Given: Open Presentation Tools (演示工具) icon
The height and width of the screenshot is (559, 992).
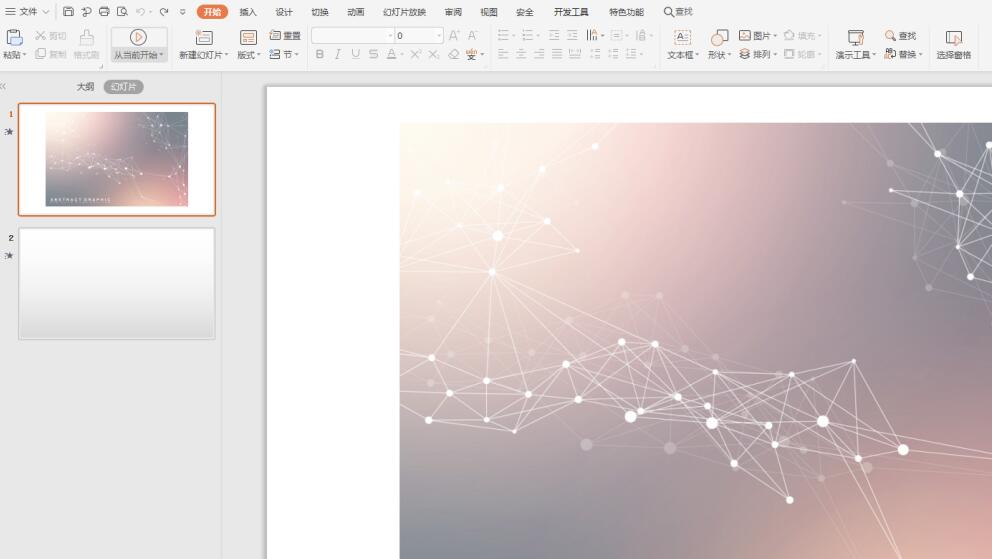Looking at the screenshot, I should (x=855, y=37).
